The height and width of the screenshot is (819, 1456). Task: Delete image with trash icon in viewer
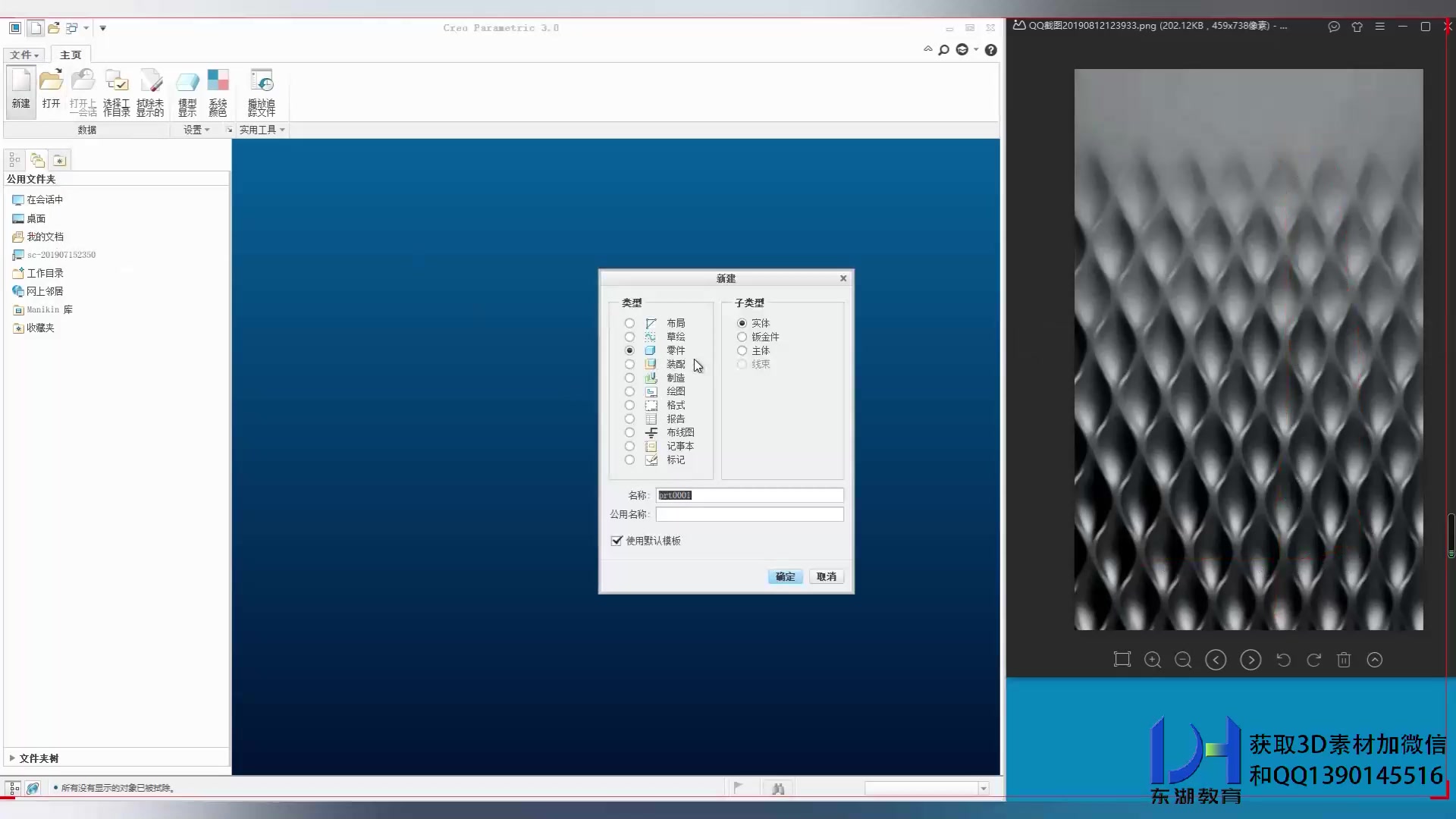point(1344,660)
